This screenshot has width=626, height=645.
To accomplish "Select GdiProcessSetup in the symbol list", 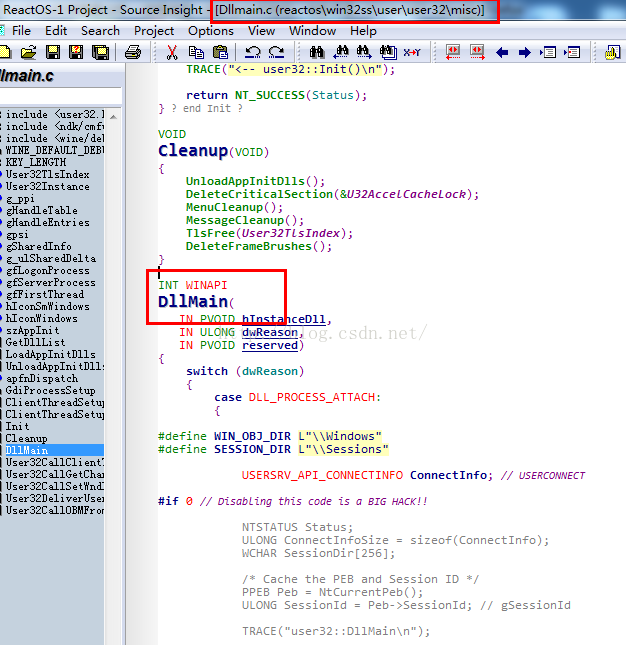I will coord(50,390).
